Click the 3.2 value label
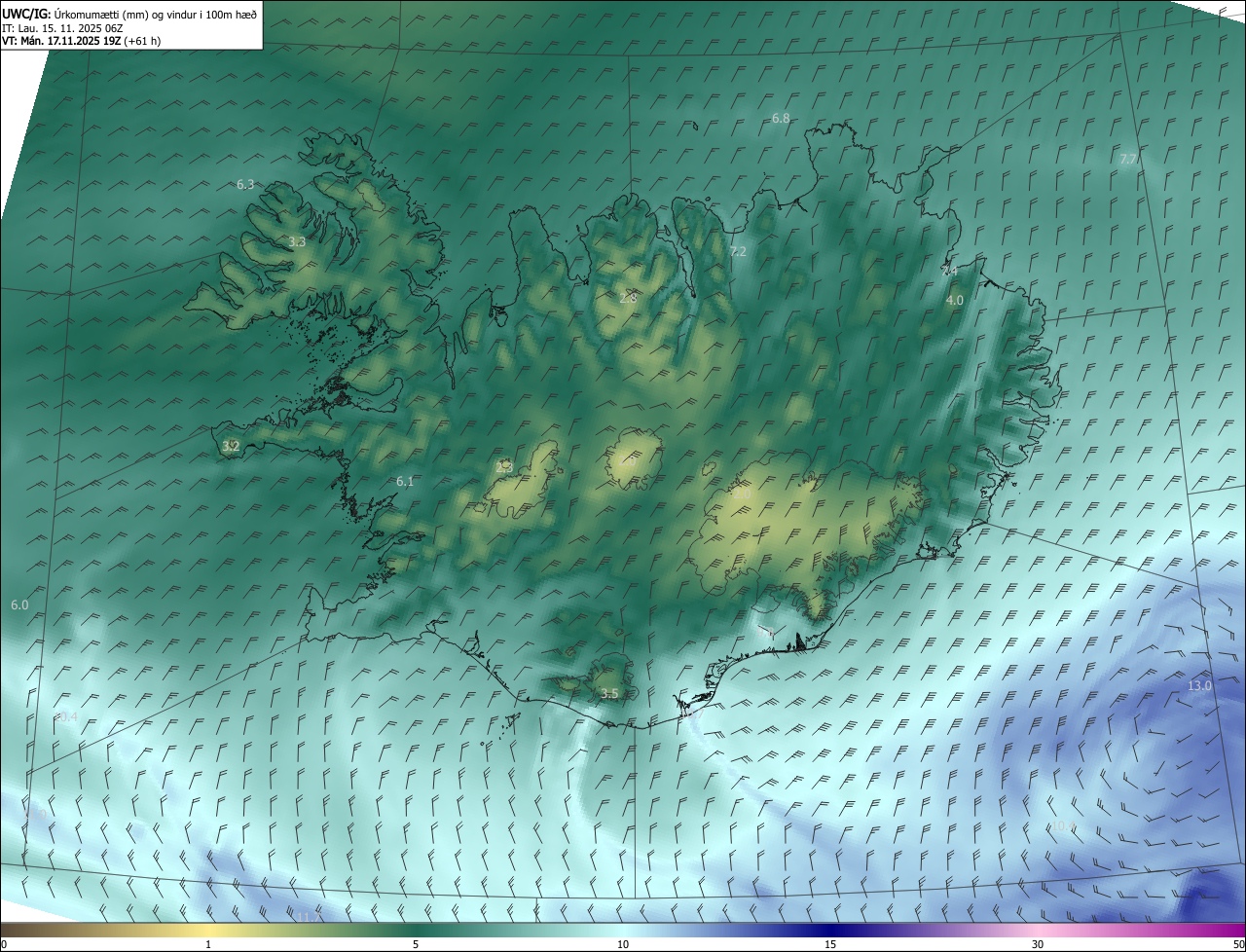Screen dimensions: 1246x952 tap(231, 446)
